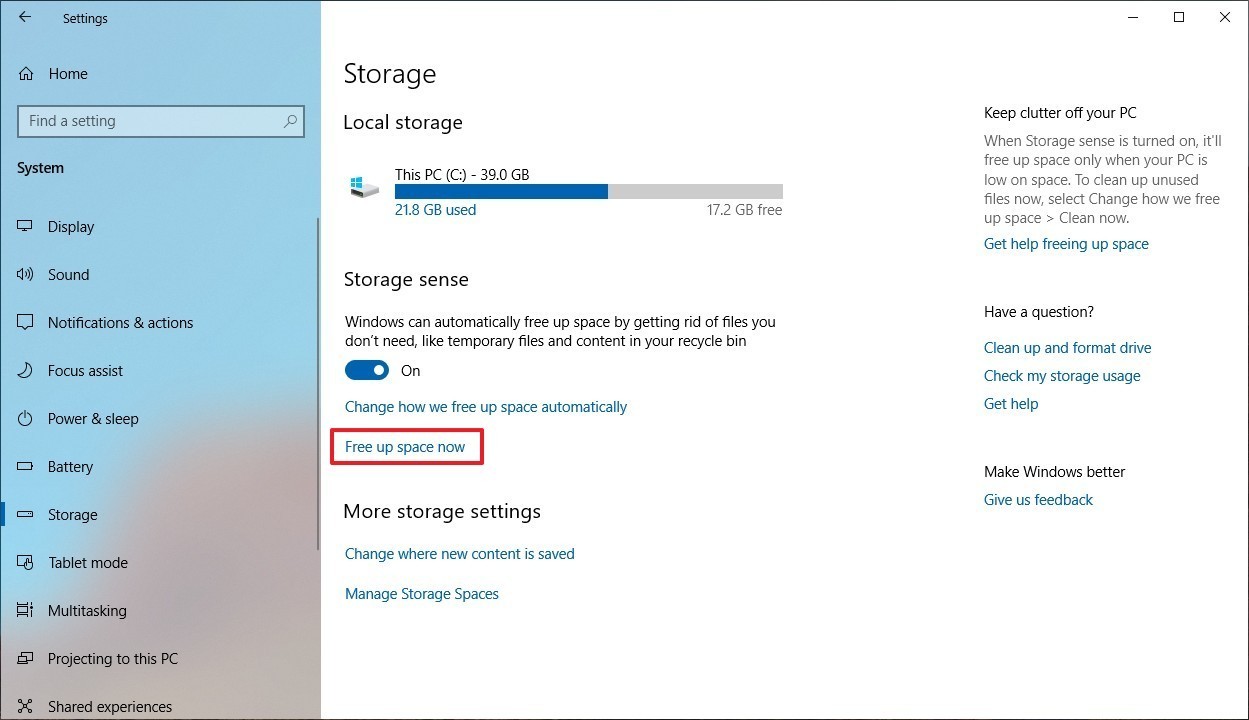Screen dimensions: 1249x720
Task: Click the Battery icon in sidebar
Action: point(23,466)
